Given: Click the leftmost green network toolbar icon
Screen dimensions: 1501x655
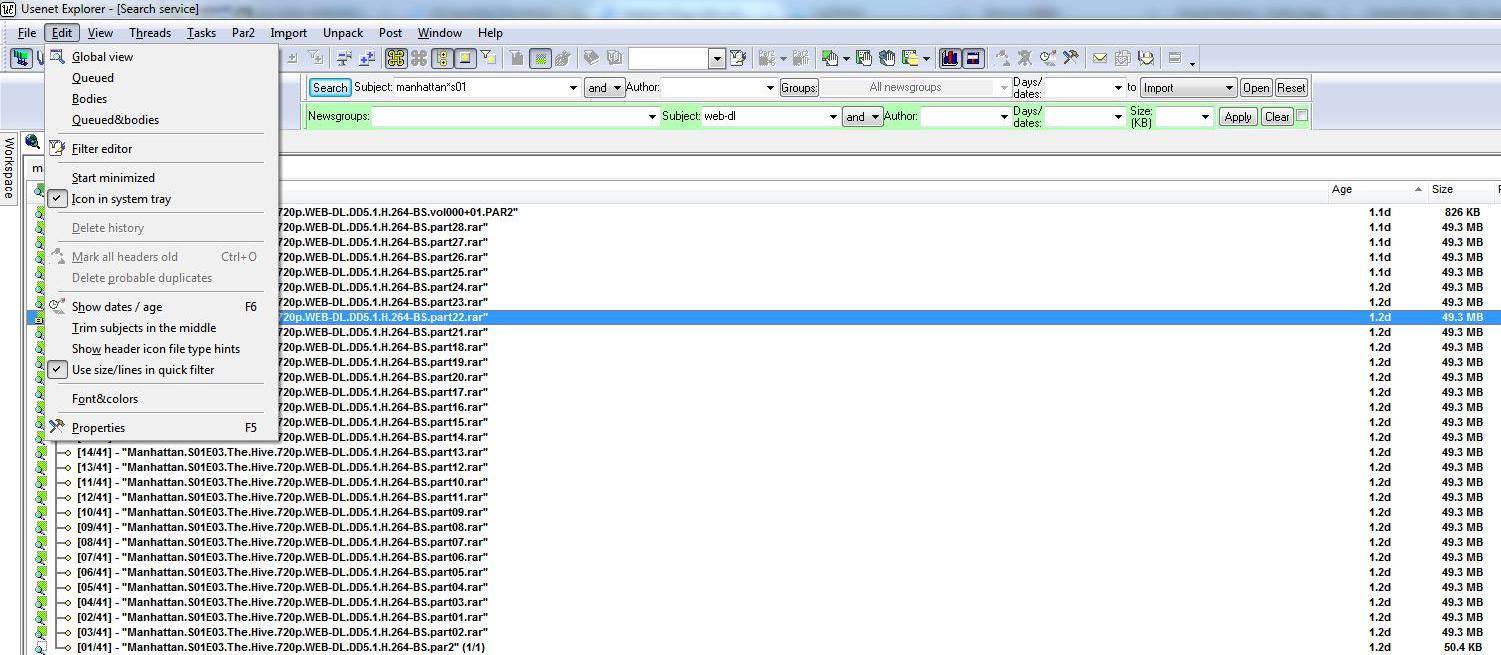Looking at the screenshot, I should pyautogui.click(x=20, y=58).
